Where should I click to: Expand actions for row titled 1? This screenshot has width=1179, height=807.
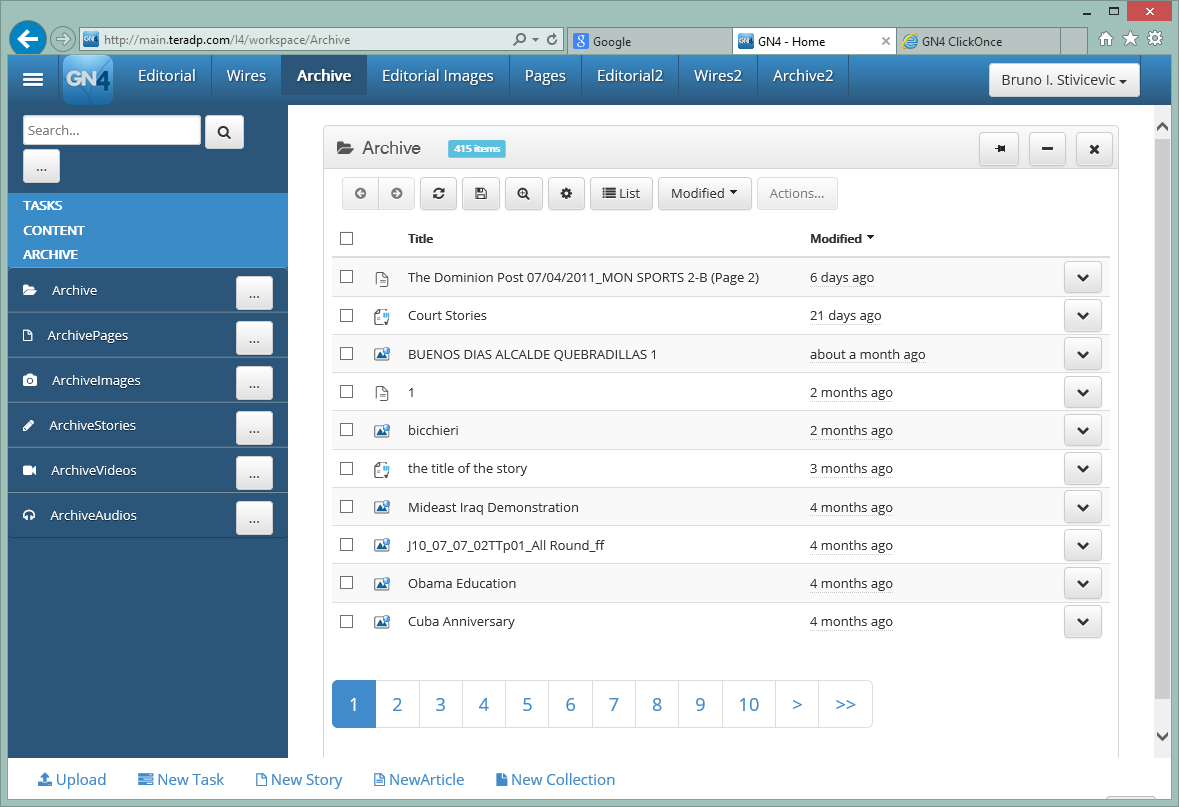tap(1083, 393)
